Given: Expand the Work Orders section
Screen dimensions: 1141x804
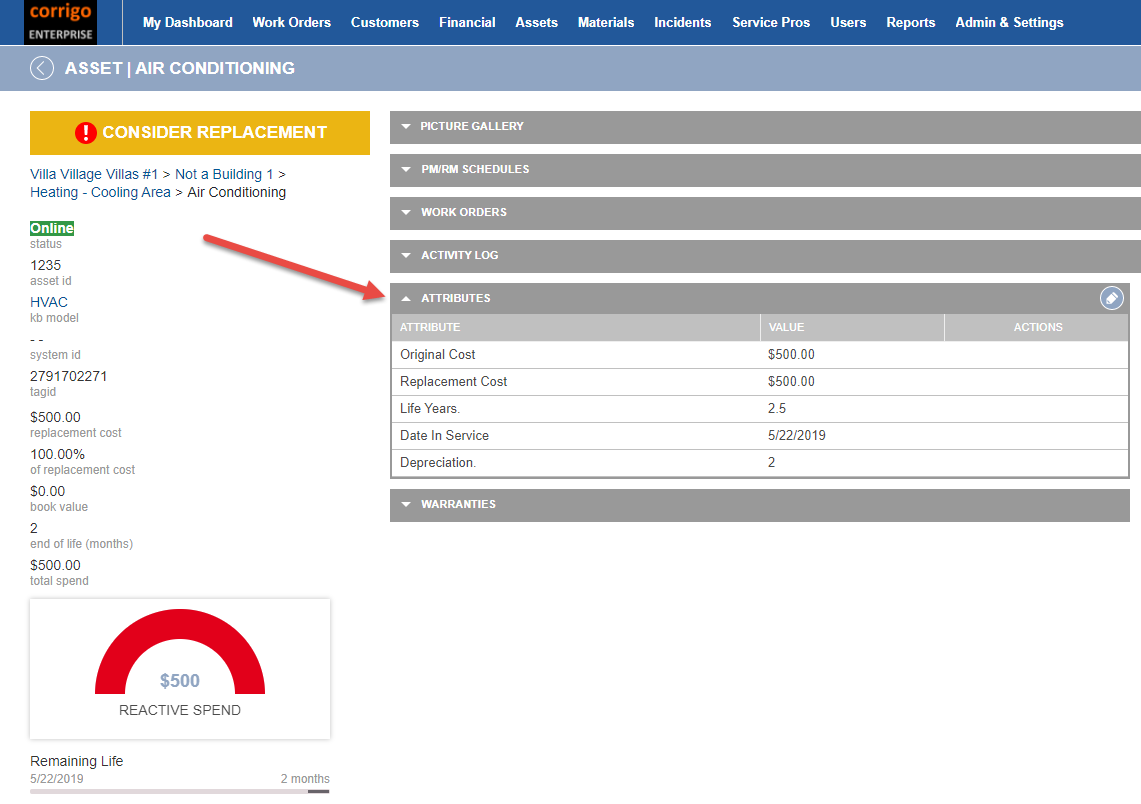Looking at the screenshot, I should (x=765, y=212).
